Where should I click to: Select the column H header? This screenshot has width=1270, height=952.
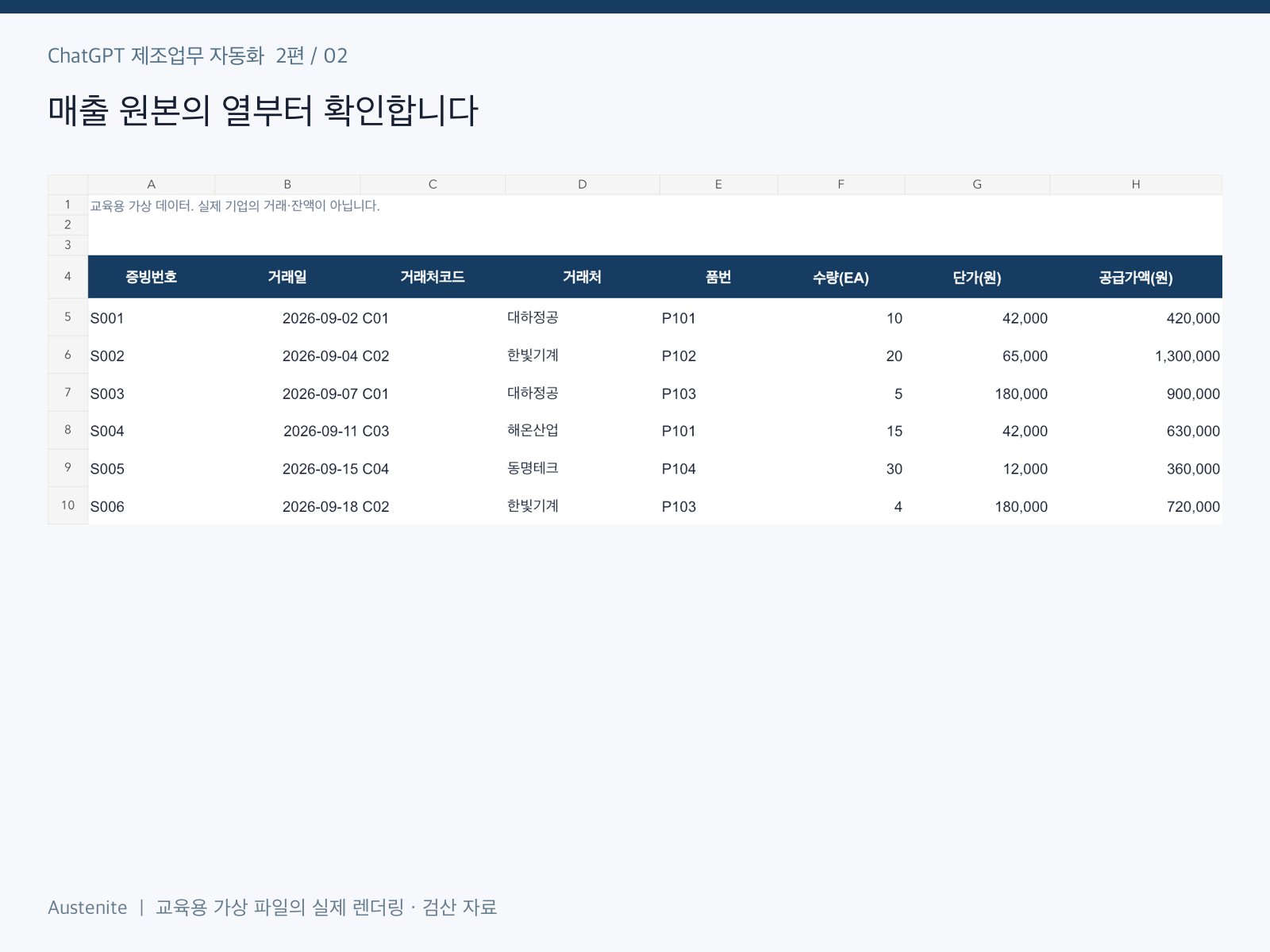tap(1136, 184)
